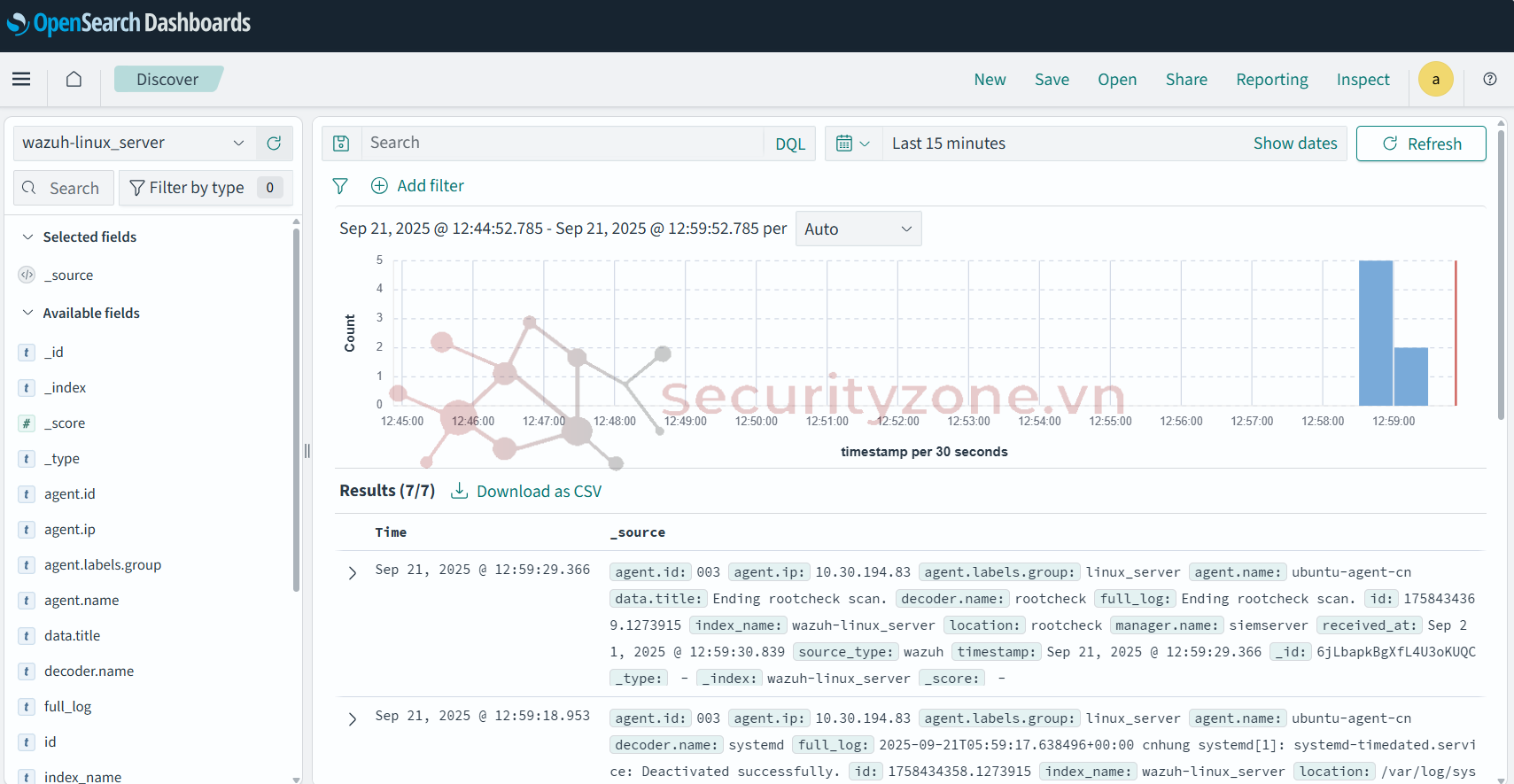
Task: Click the saved query disk icon
Action: 341,144
